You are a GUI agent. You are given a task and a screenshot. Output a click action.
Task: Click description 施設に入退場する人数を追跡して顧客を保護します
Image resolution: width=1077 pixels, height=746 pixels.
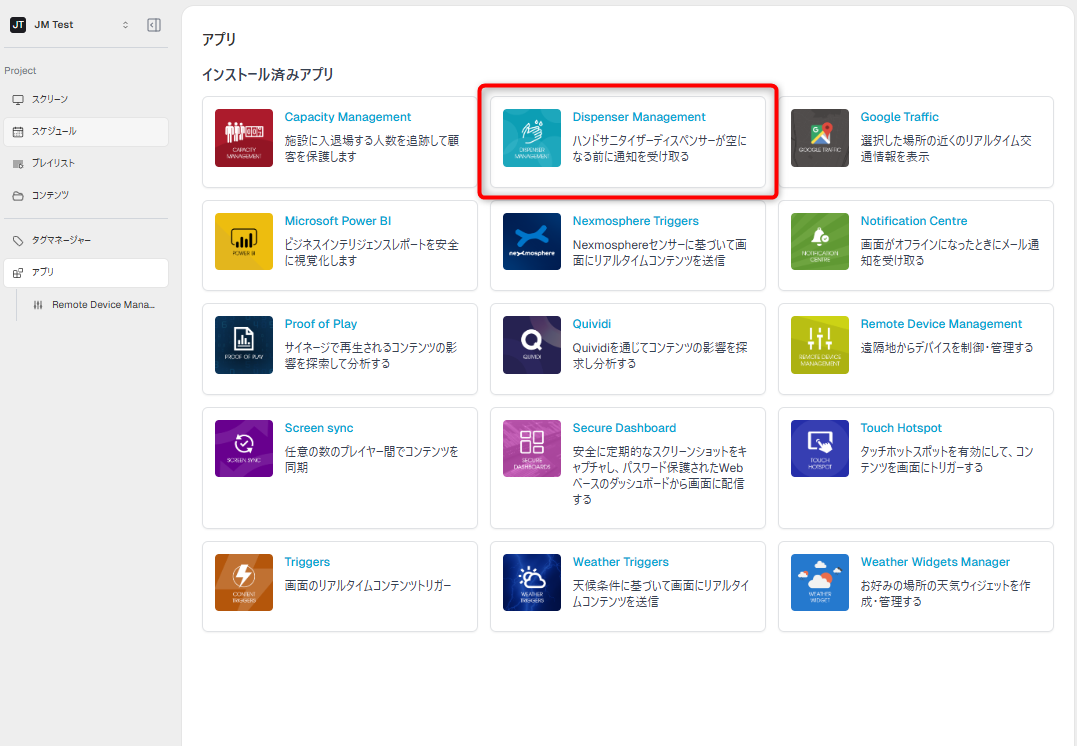click(x=372, y=148)
